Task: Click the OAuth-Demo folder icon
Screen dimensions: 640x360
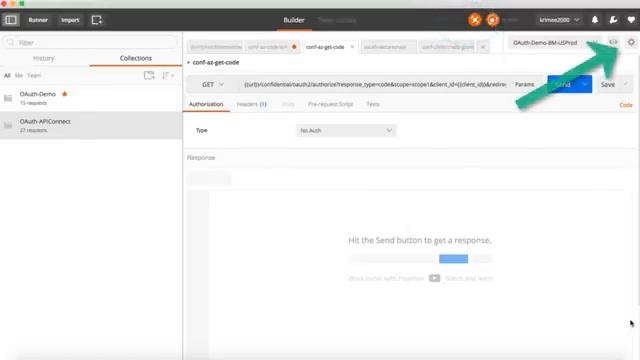Action: pos(8,98)
